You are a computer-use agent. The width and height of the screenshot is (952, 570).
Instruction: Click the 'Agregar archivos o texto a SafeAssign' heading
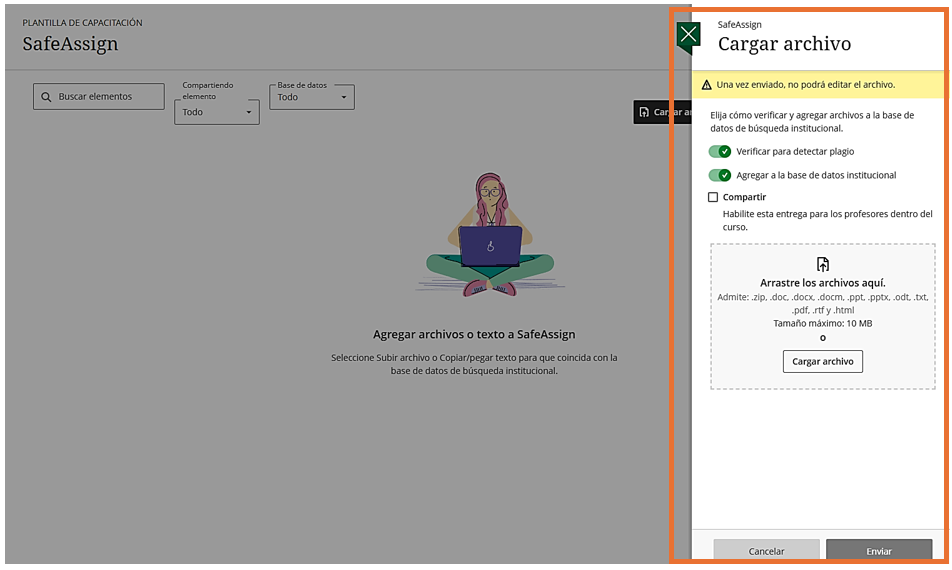click(474, 334)
